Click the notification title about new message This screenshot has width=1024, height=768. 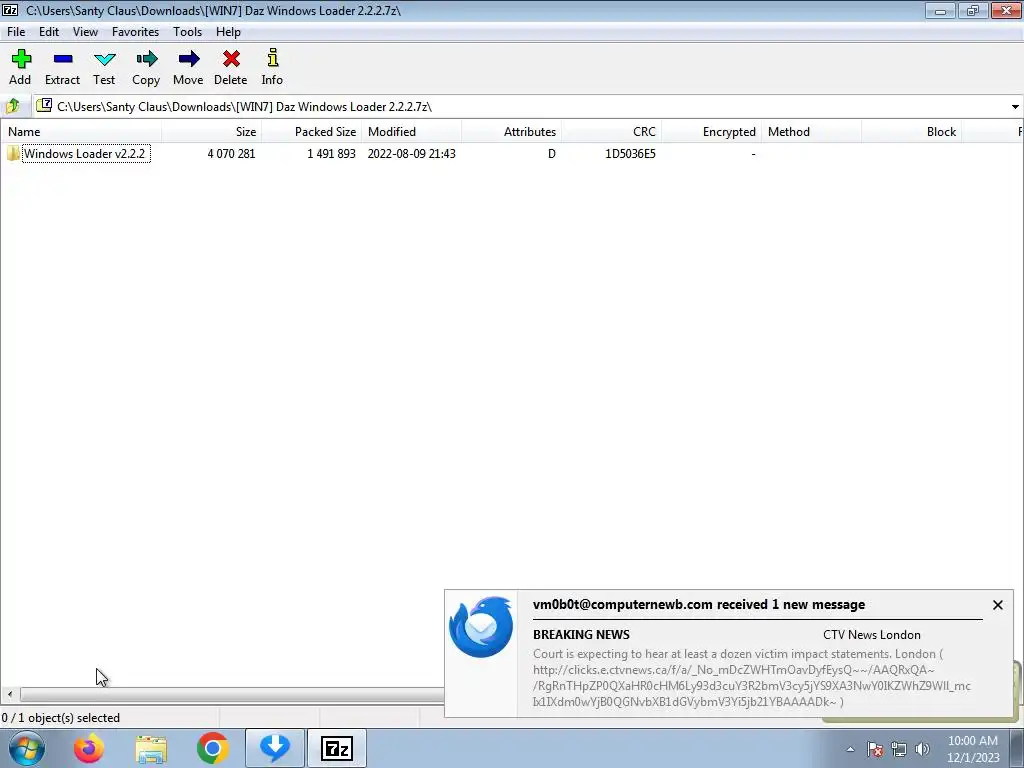pyautogui.click(x=699, y=605)
